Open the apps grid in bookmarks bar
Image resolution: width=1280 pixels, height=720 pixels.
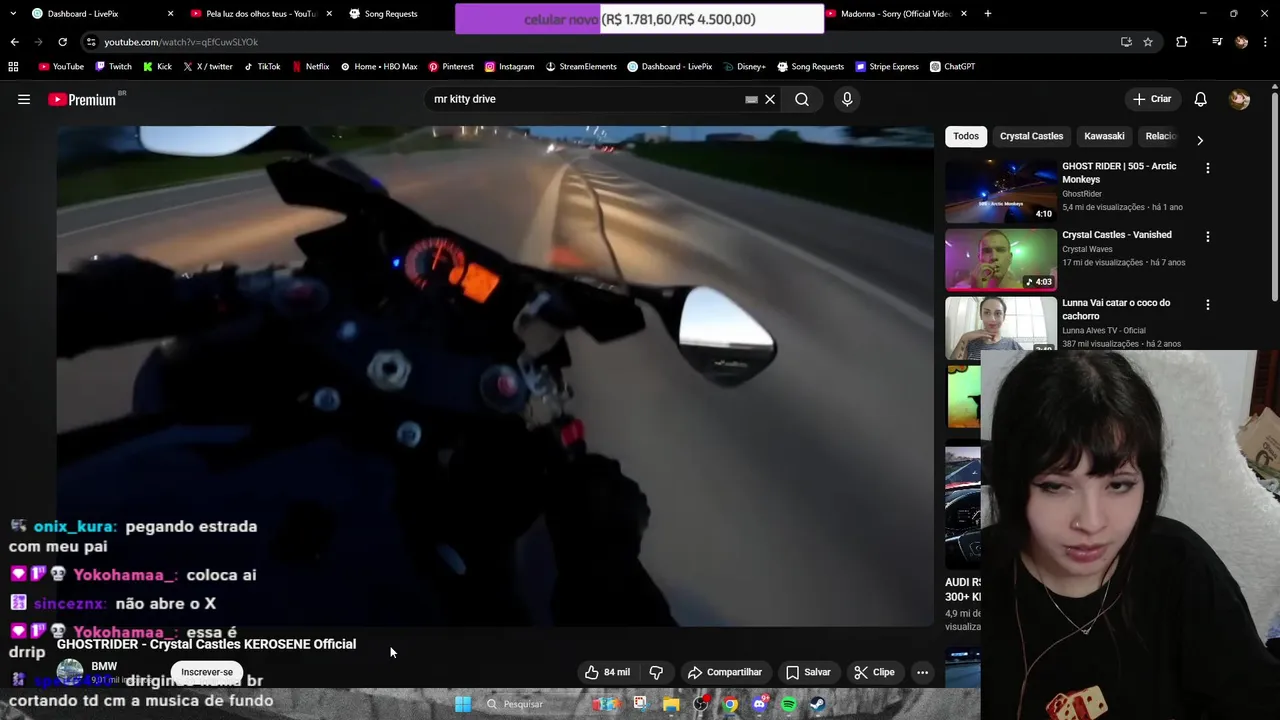click(13, 67)
